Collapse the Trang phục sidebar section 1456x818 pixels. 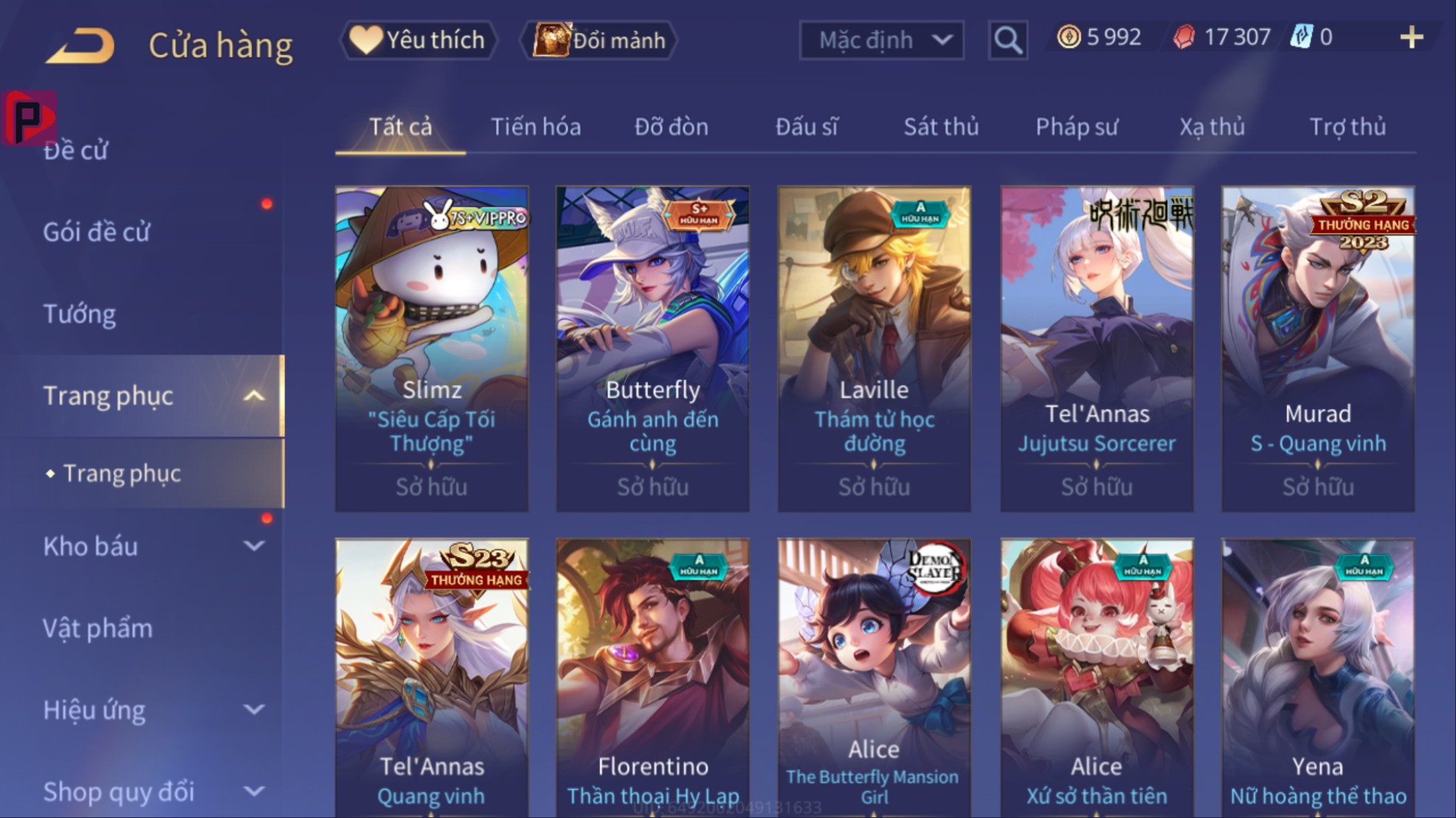tap(253, 396)
